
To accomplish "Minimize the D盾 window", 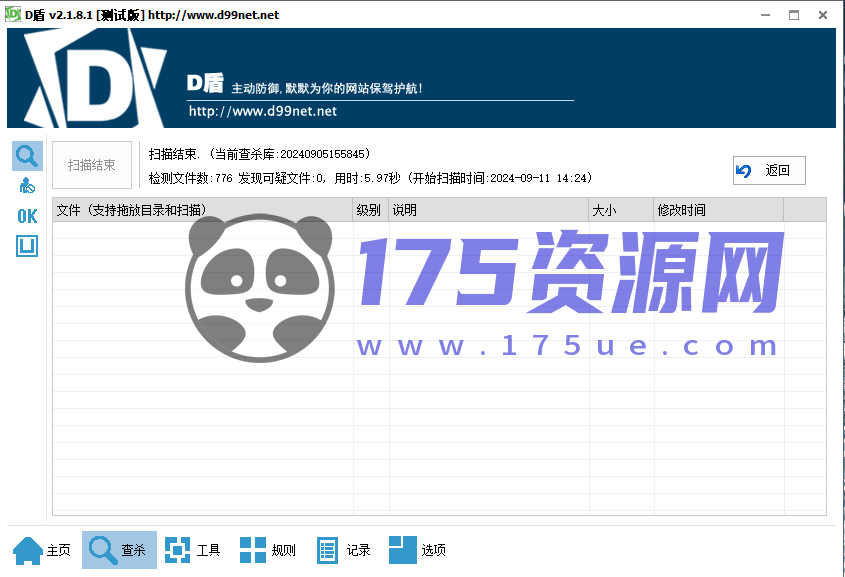I will (x=765, y=15).
